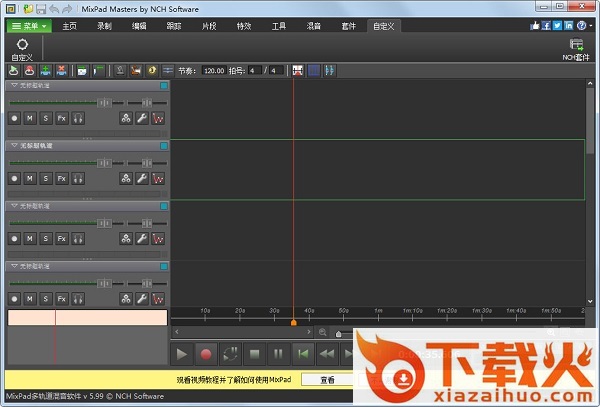Open wrench settings on the first track
The width and height of the screenshot is (600, 407).
coord(142,118)
